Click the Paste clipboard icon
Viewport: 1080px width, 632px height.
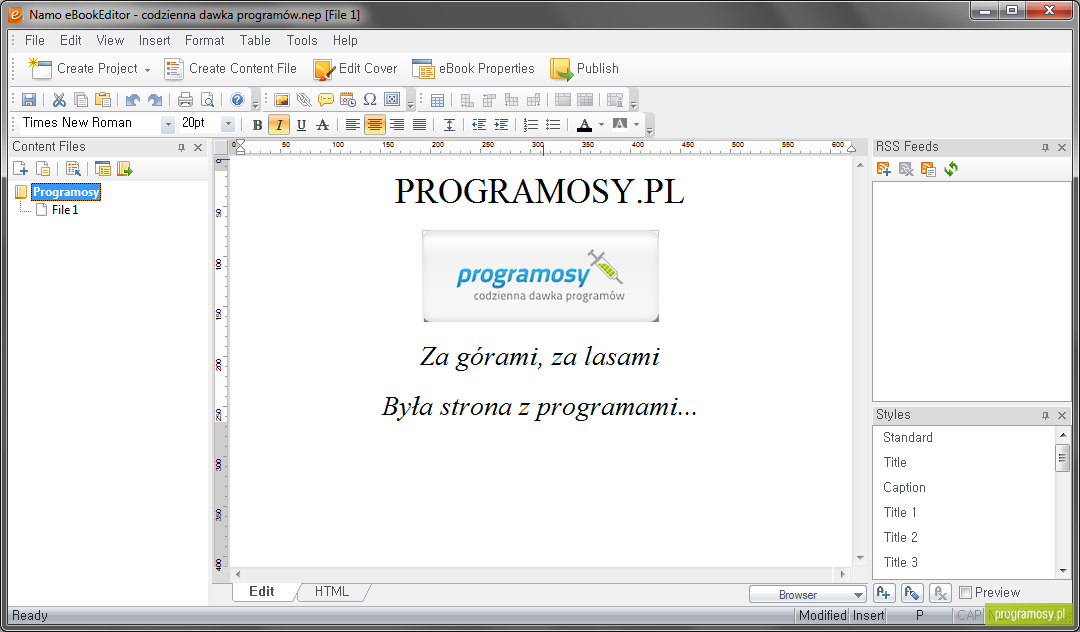coord(103,100)
